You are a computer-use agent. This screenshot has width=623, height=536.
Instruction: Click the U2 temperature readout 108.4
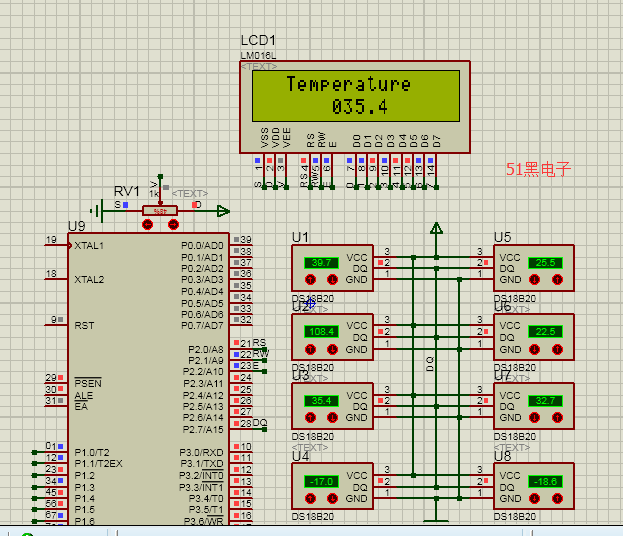tap(321, 331)
